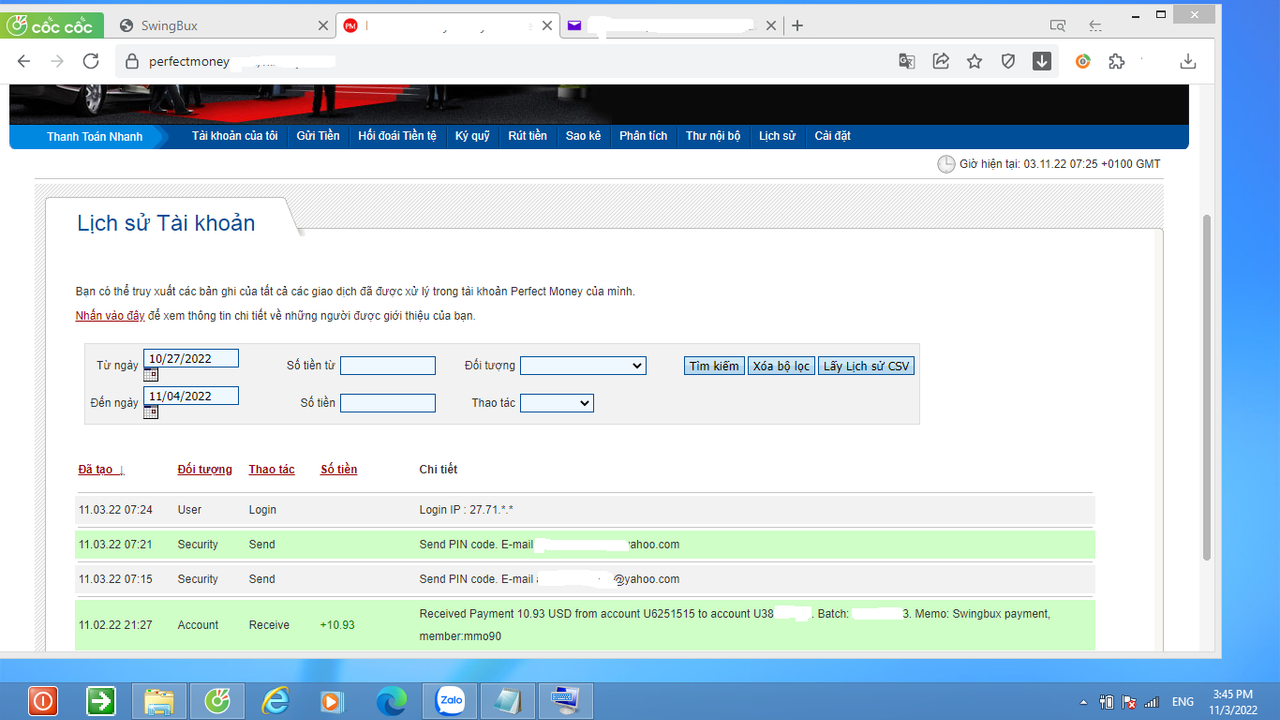Screen dimensions: 1280x720
Task: Open the Lịch sử menu item
Action: (777, 136)
